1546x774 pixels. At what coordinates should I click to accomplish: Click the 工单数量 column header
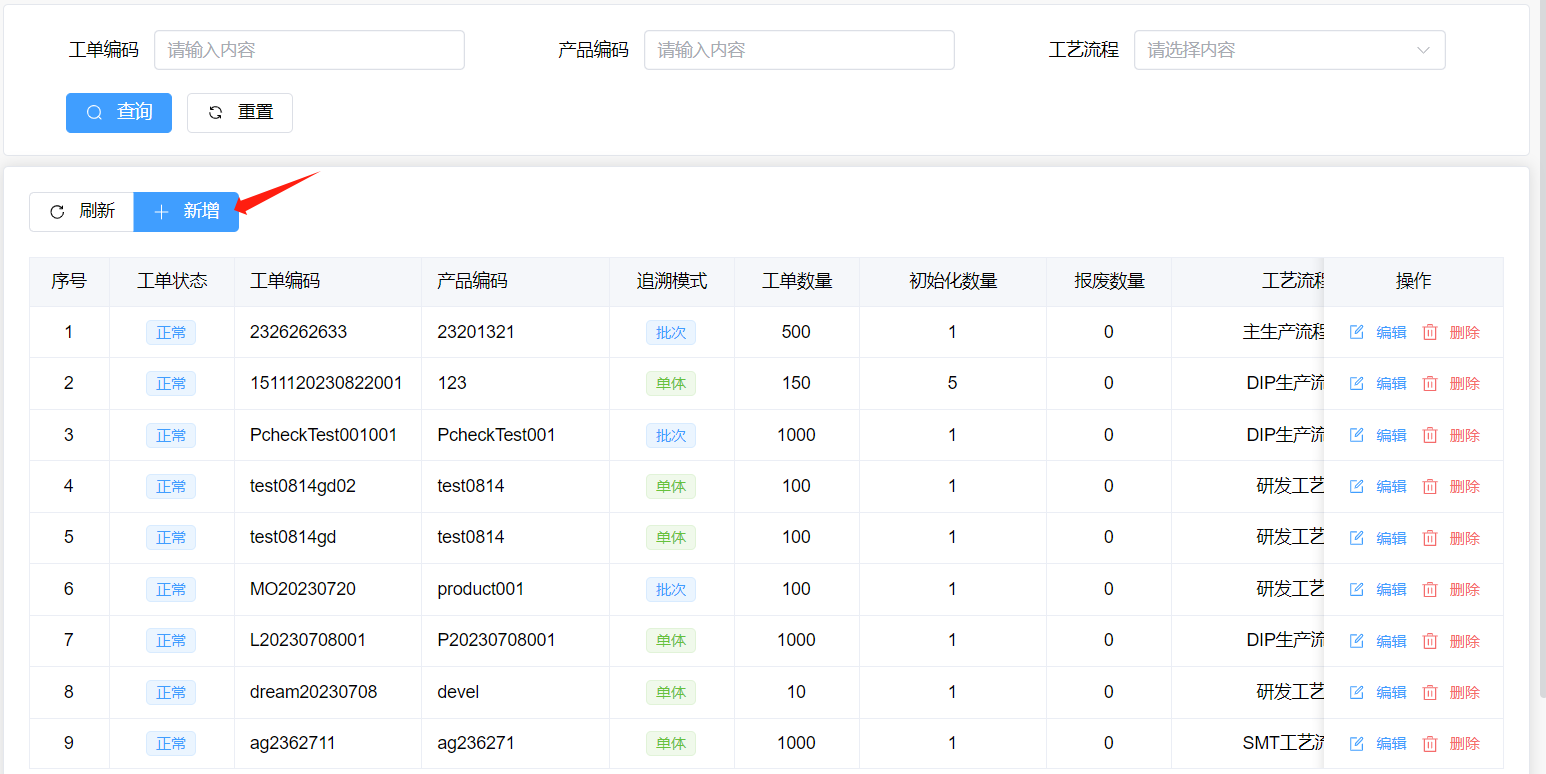797,281
